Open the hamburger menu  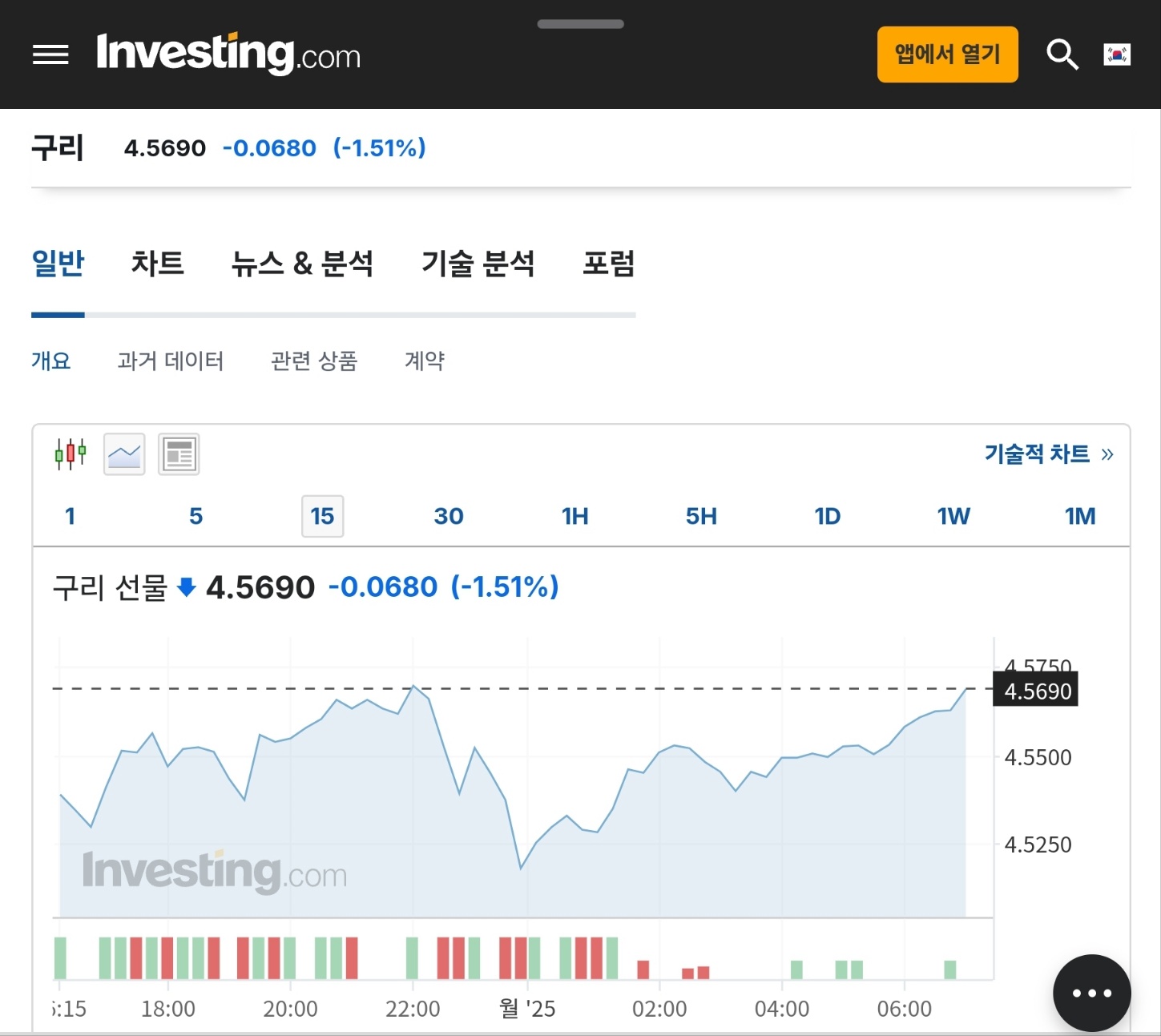(x=50, y=54)
